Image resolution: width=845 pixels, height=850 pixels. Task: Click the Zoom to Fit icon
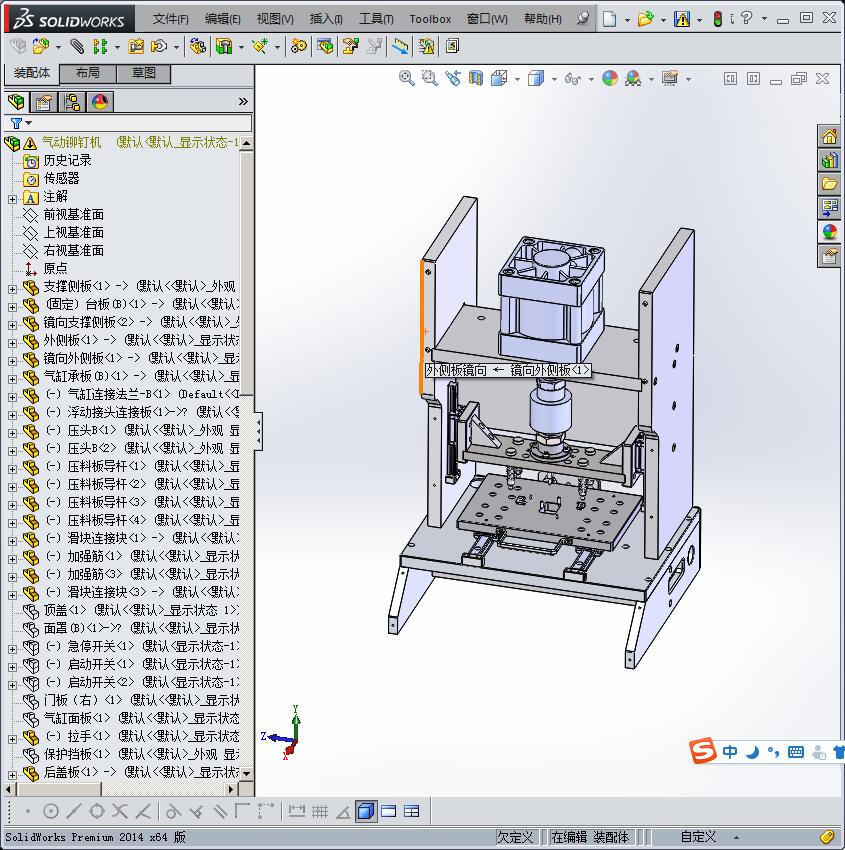(407, 79)
